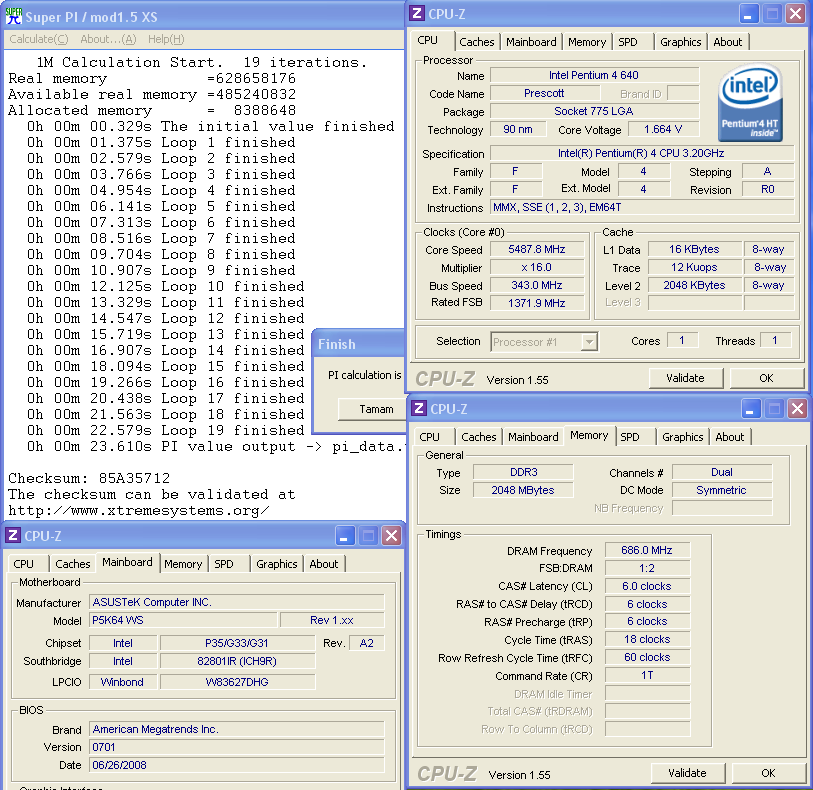Click the DRAM Frequency 686.0 MHz value
813x790 pixels.
tap(647, 550)
